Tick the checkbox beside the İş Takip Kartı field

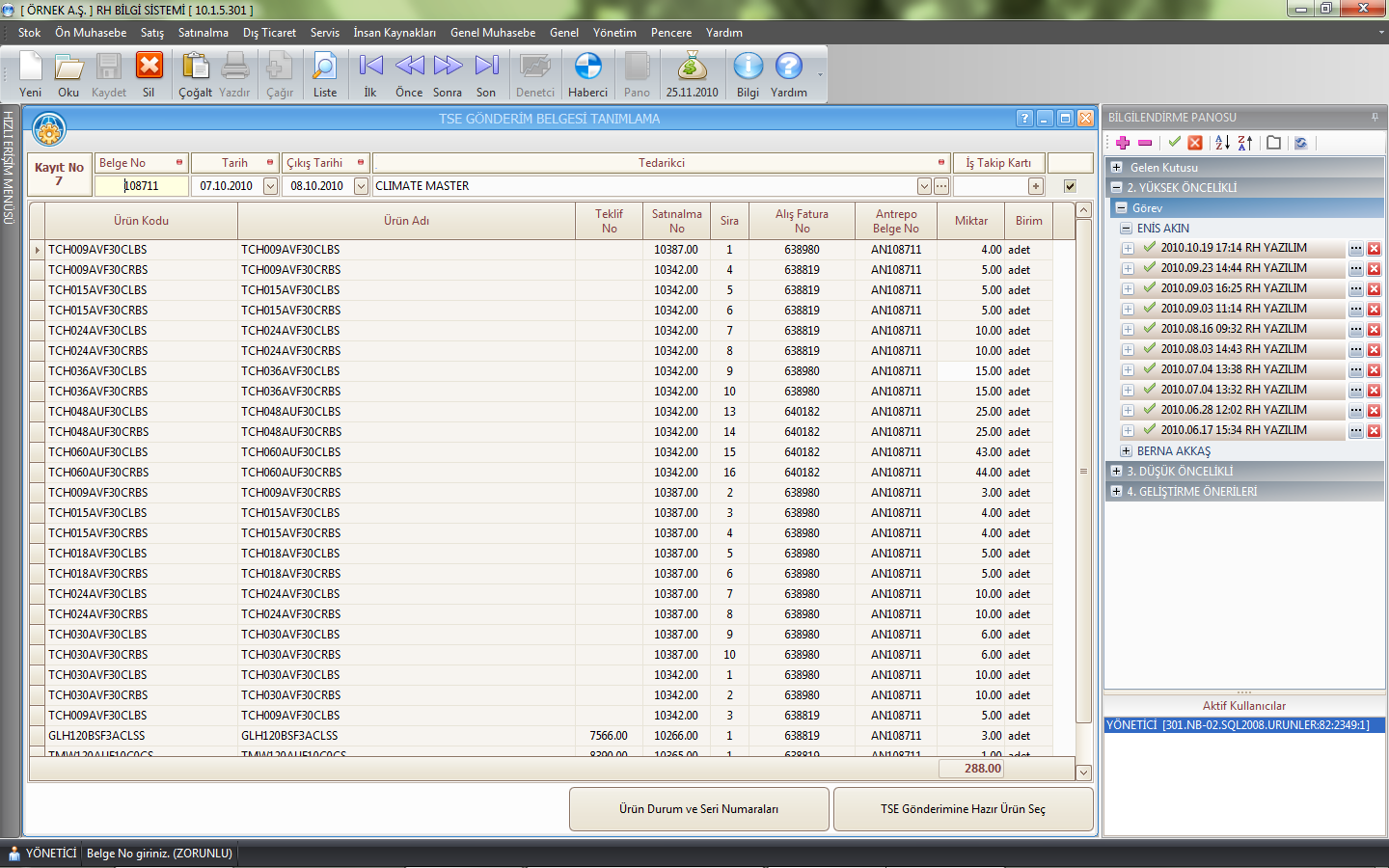tap(1070, 186)
